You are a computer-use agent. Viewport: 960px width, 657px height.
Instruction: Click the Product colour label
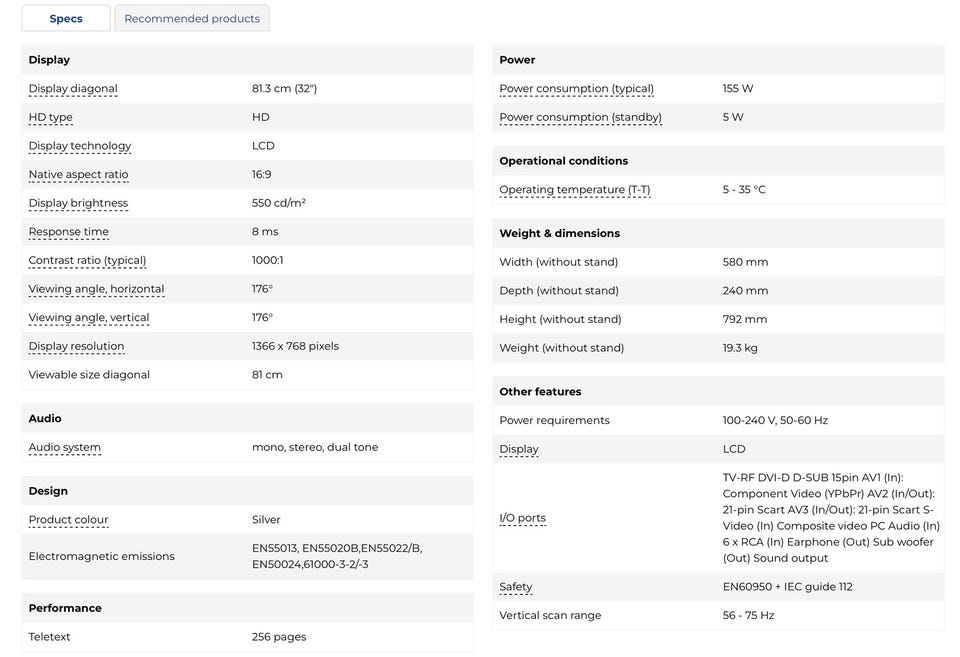(x=68, y=520)
